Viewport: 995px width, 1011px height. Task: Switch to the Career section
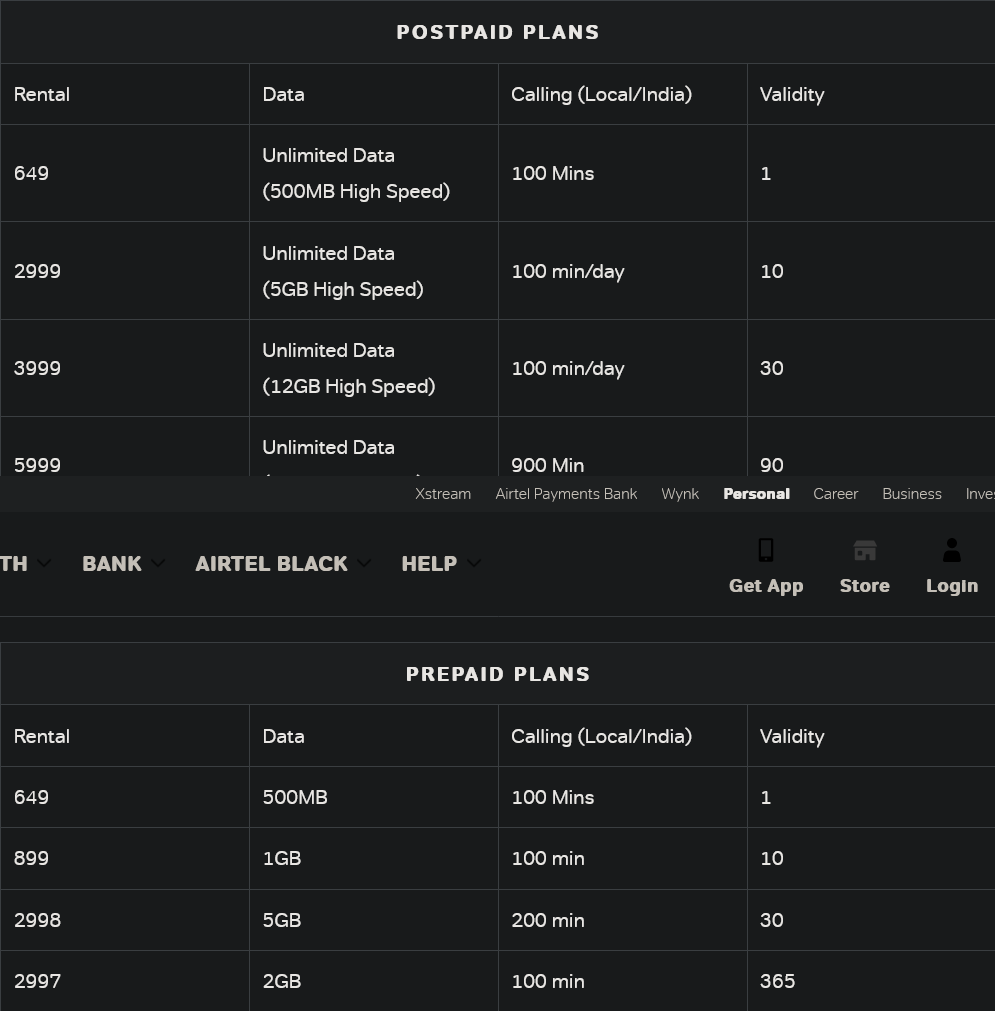click(x=836, y=494)
